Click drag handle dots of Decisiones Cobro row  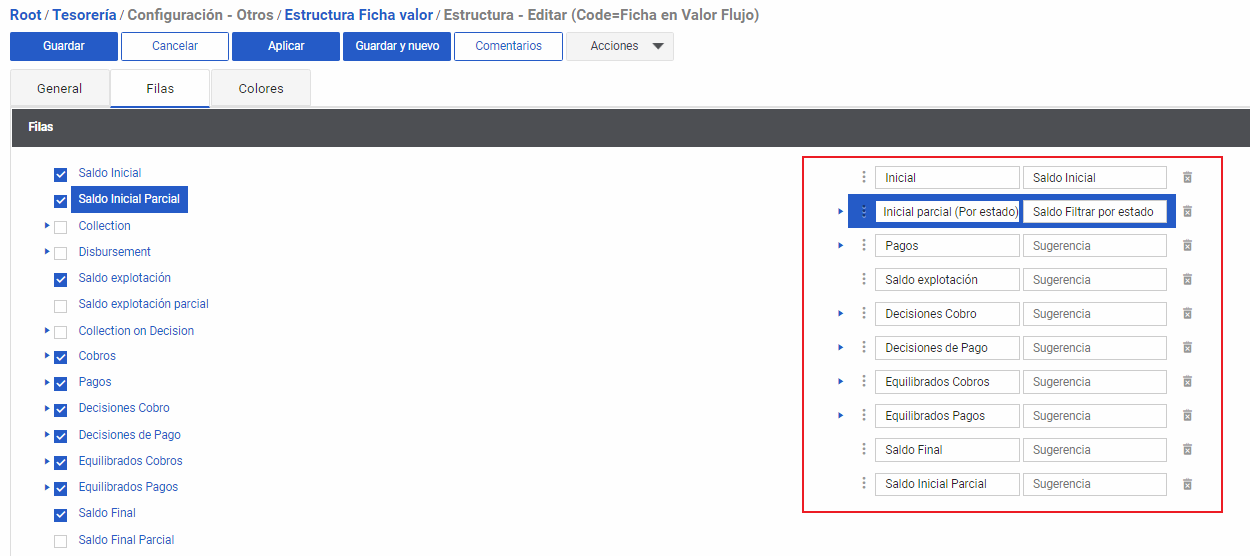(864, 314)
